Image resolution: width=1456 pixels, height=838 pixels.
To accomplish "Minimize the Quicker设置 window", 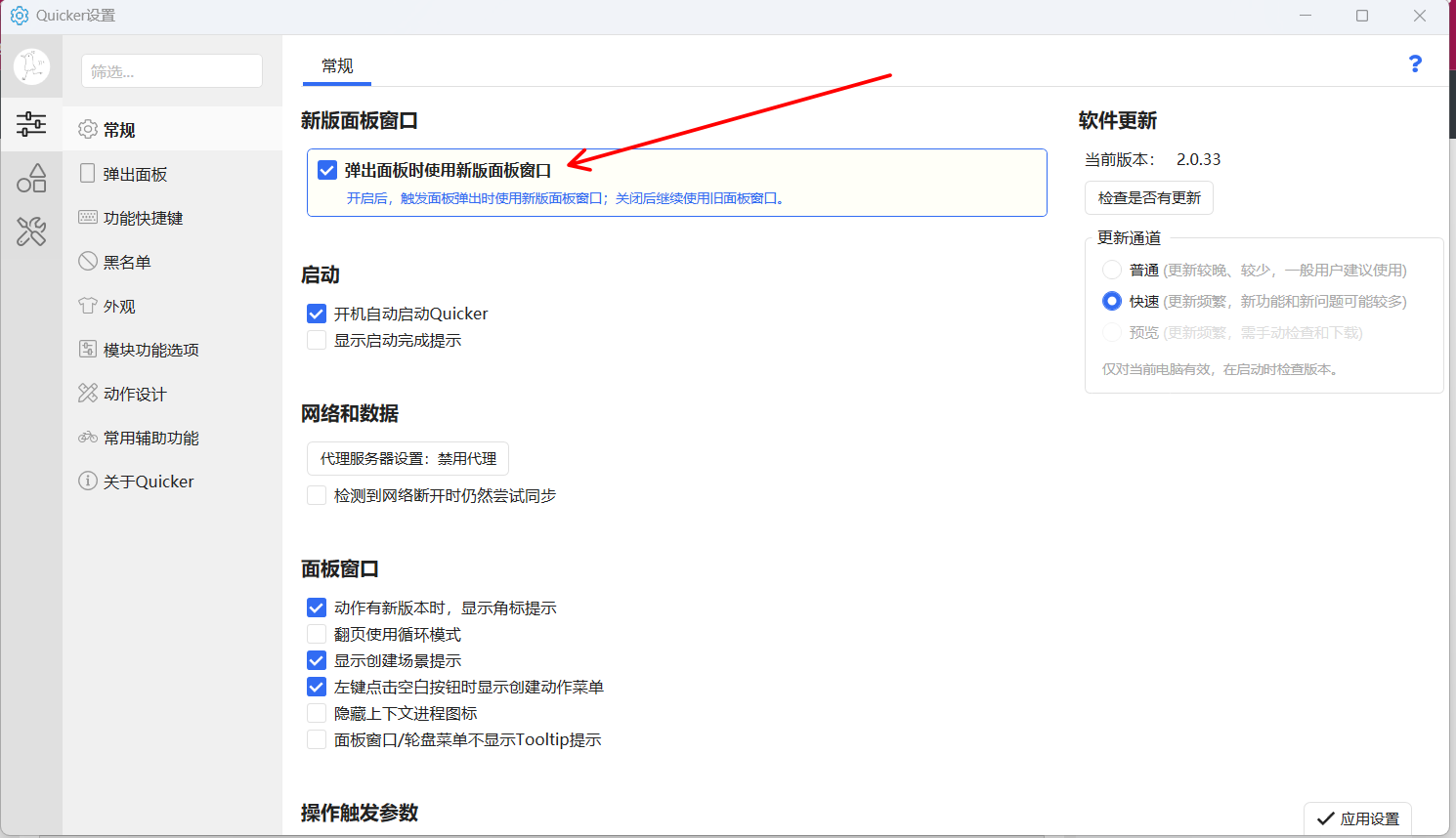I will pos(1306,16).
